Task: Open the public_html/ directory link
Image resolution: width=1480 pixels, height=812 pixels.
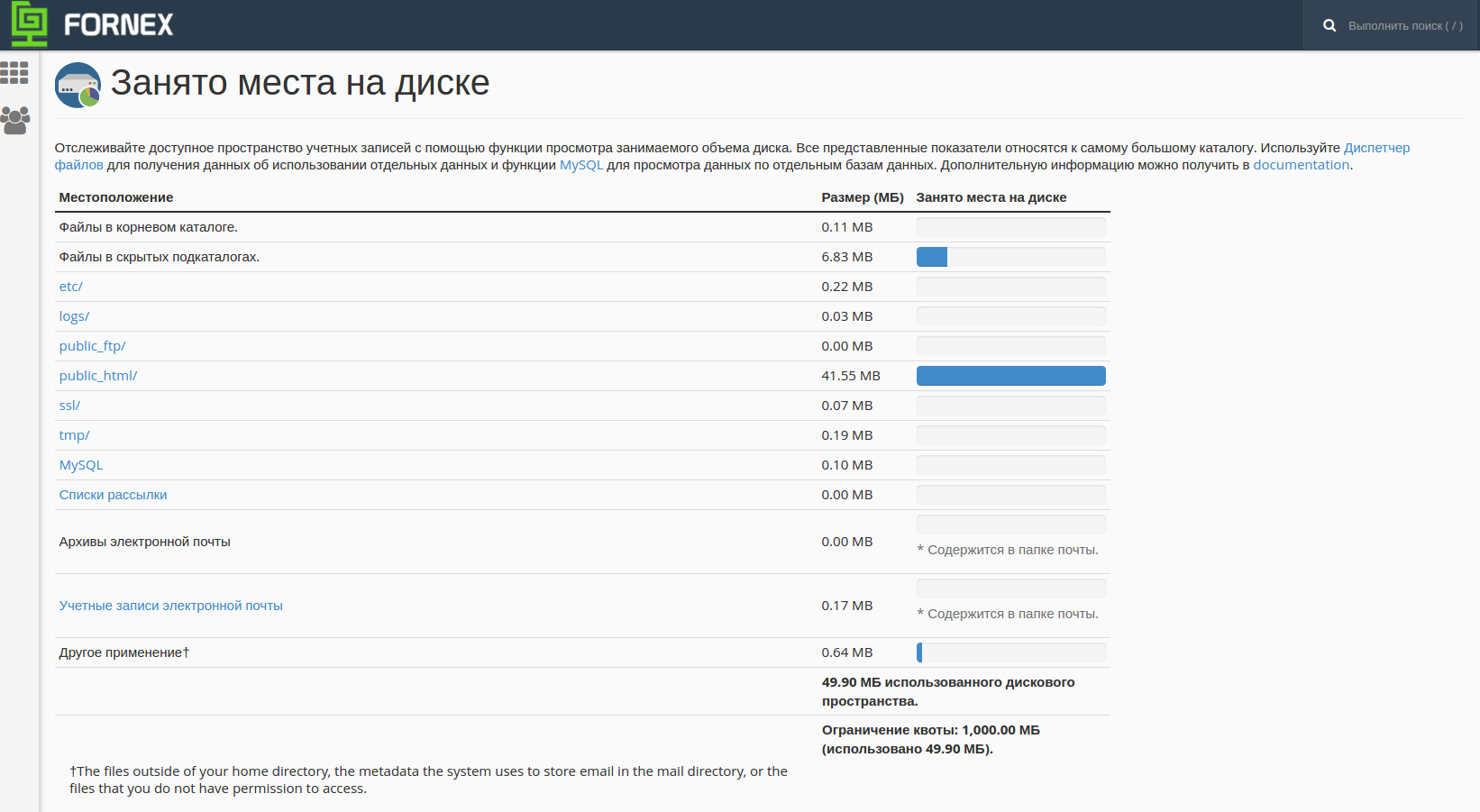Action: (98, 376)
